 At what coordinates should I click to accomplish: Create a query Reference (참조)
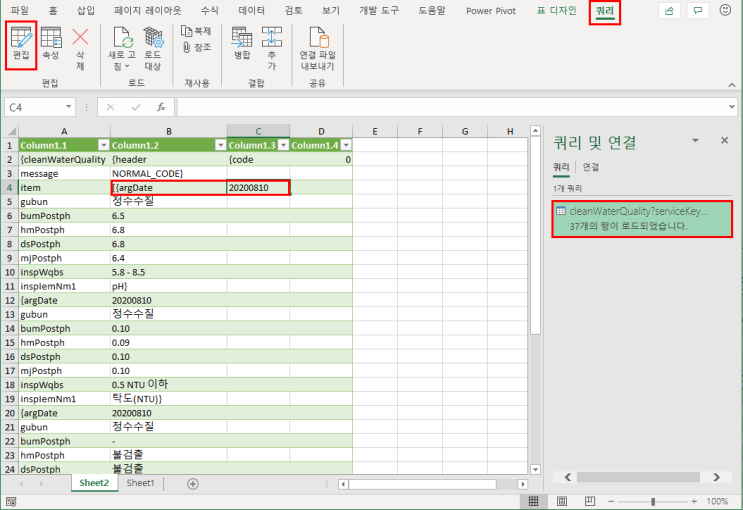coord(196,47)
